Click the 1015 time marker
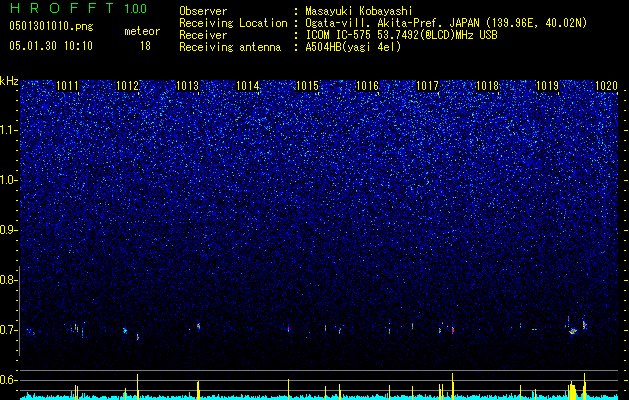 pos(307,86)
